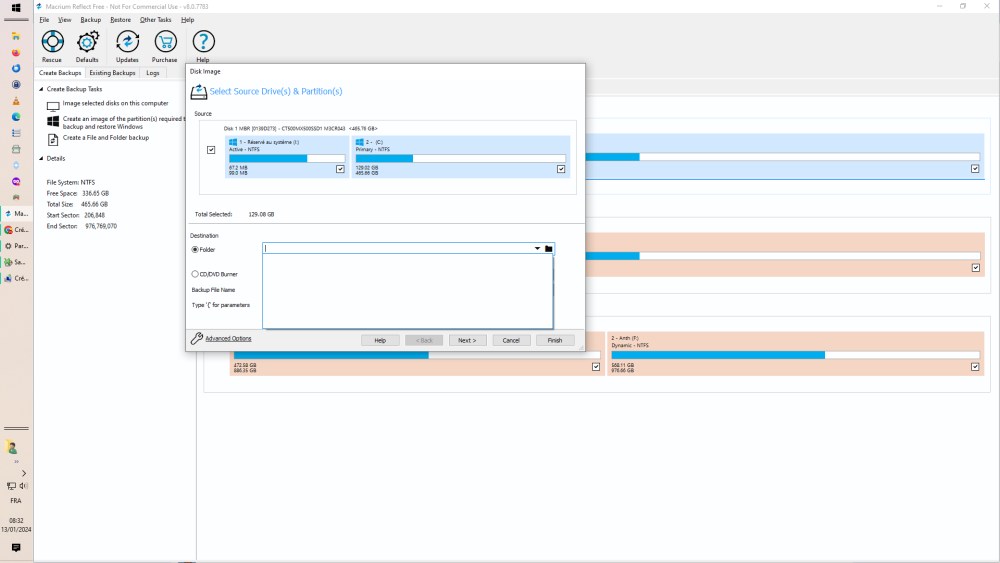Click the Advanced Options wrench icon

(x=196, y=339)
